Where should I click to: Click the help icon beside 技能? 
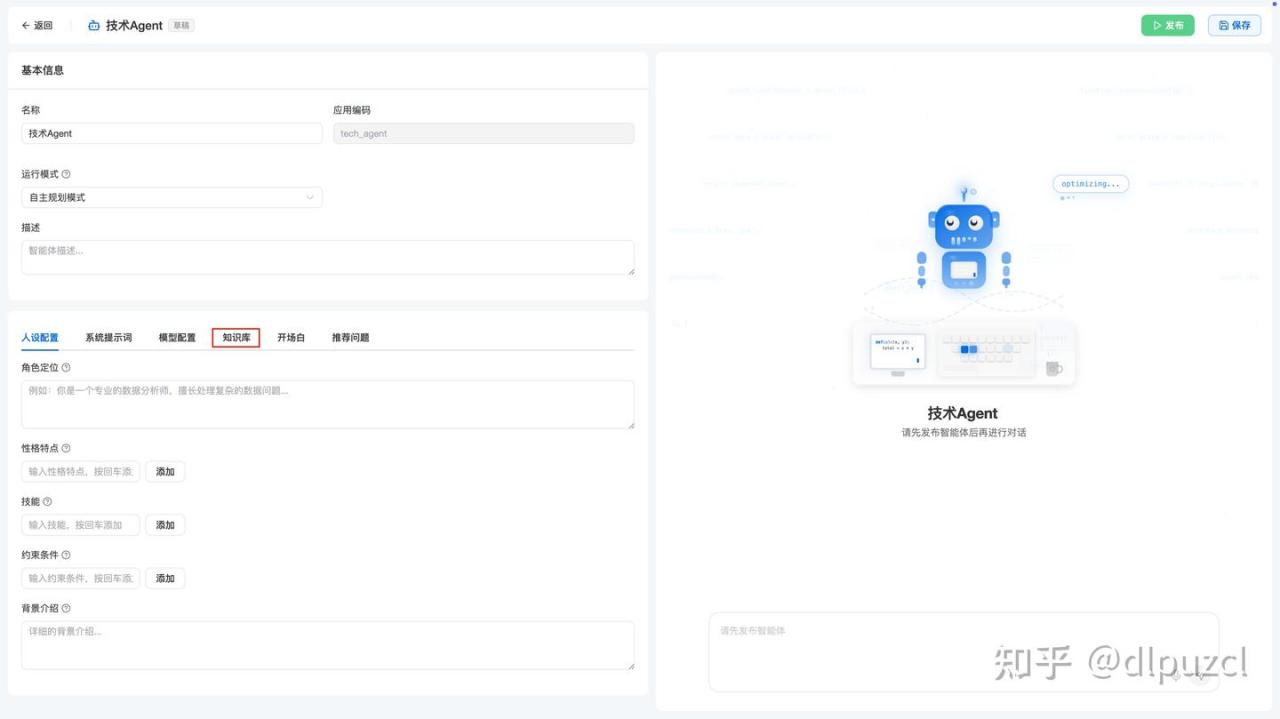[x=47, y=502]
